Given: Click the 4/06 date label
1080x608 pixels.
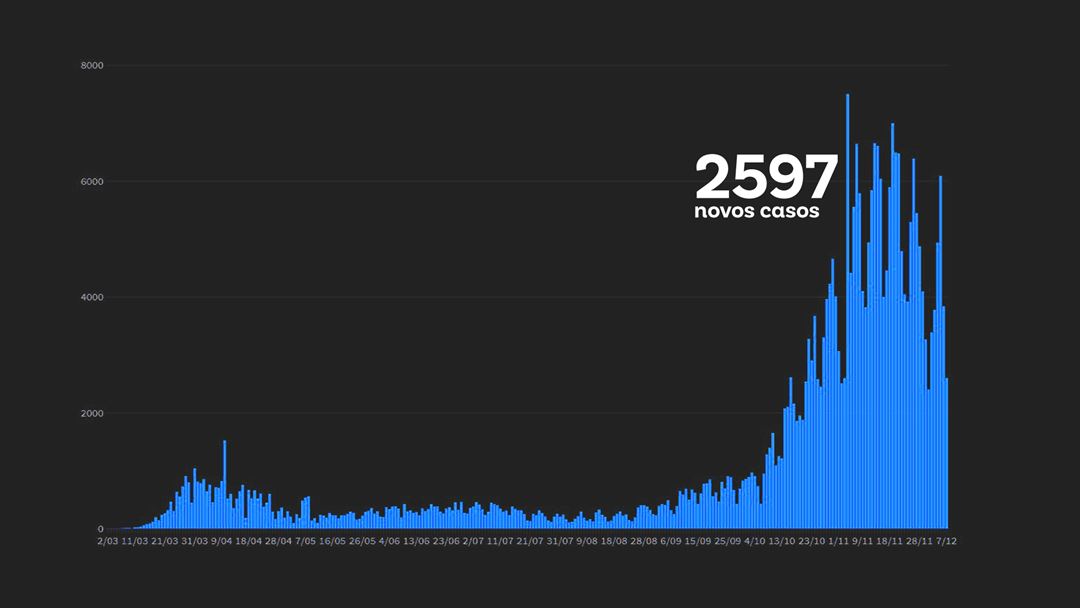Looking at the screenshot, I should click(x=389, y=541).
